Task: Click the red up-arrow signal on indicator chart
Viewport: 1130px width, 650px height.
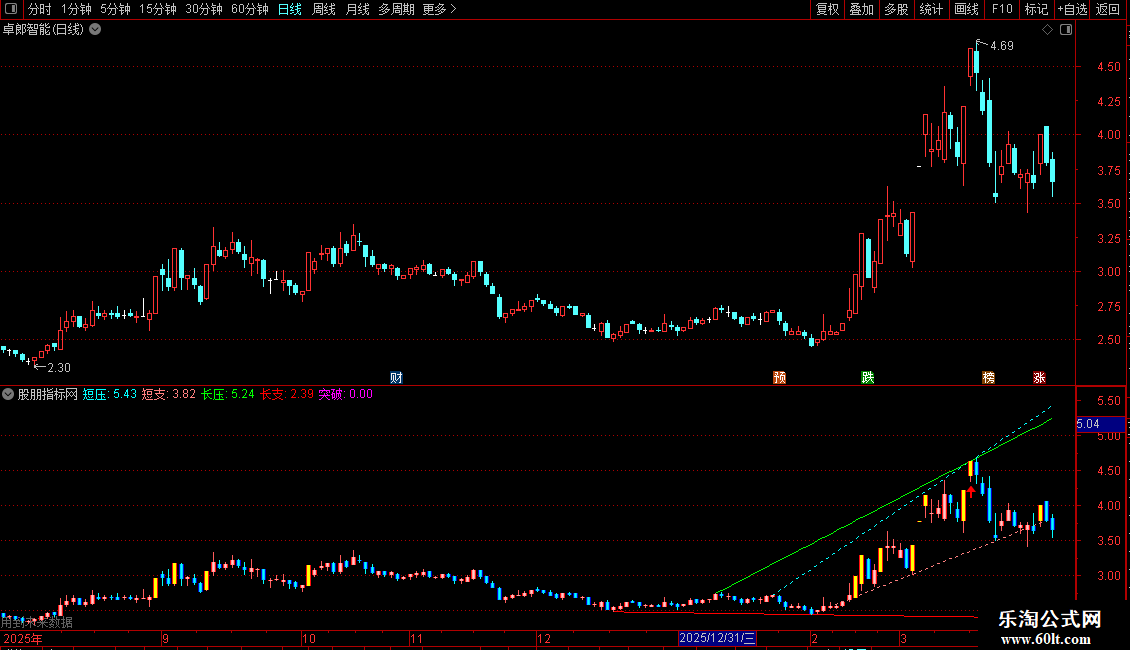Action: [x=971, y=491]
